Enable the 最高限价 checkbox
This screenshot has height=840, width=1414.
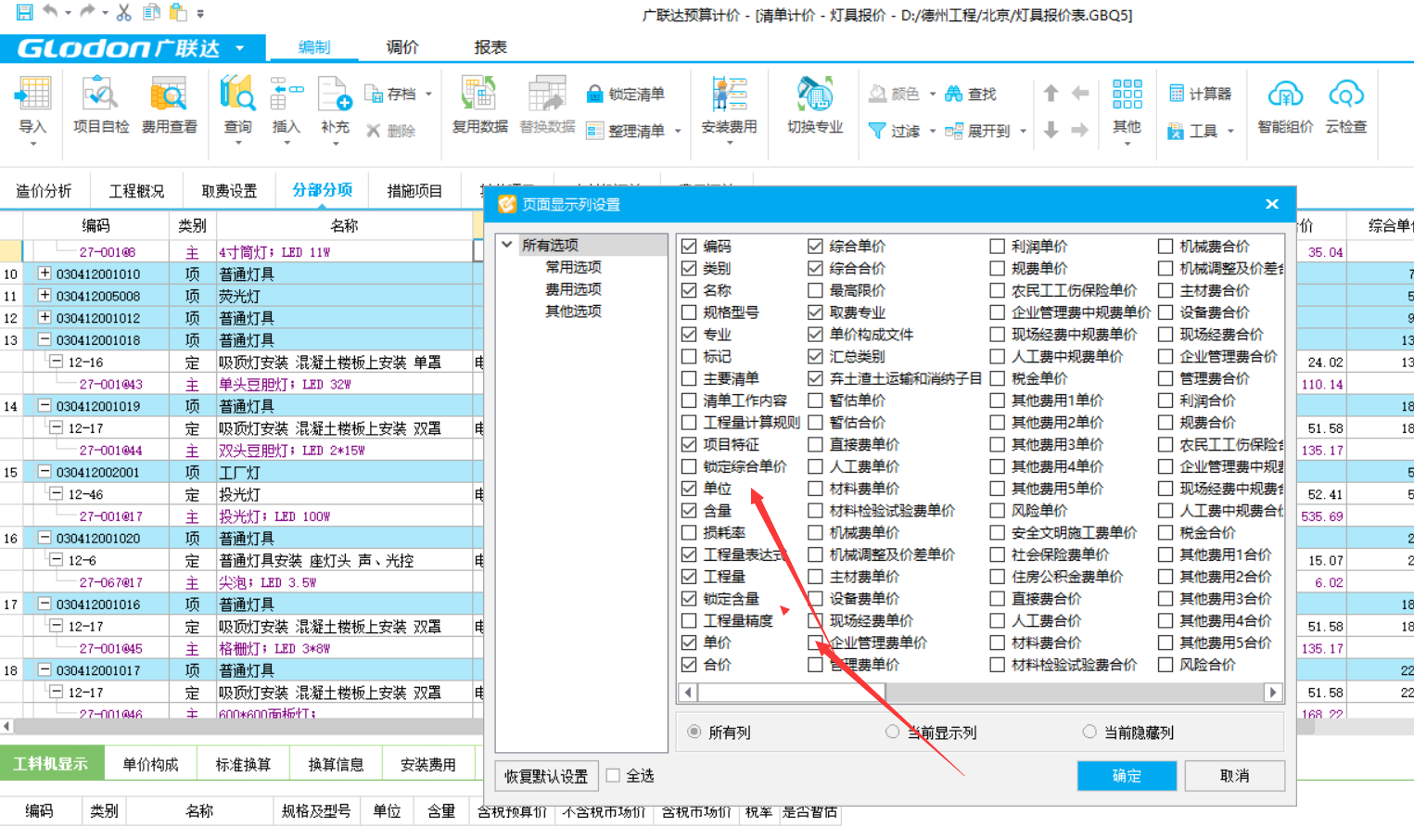pyautogui.click(x=815, y=290)
